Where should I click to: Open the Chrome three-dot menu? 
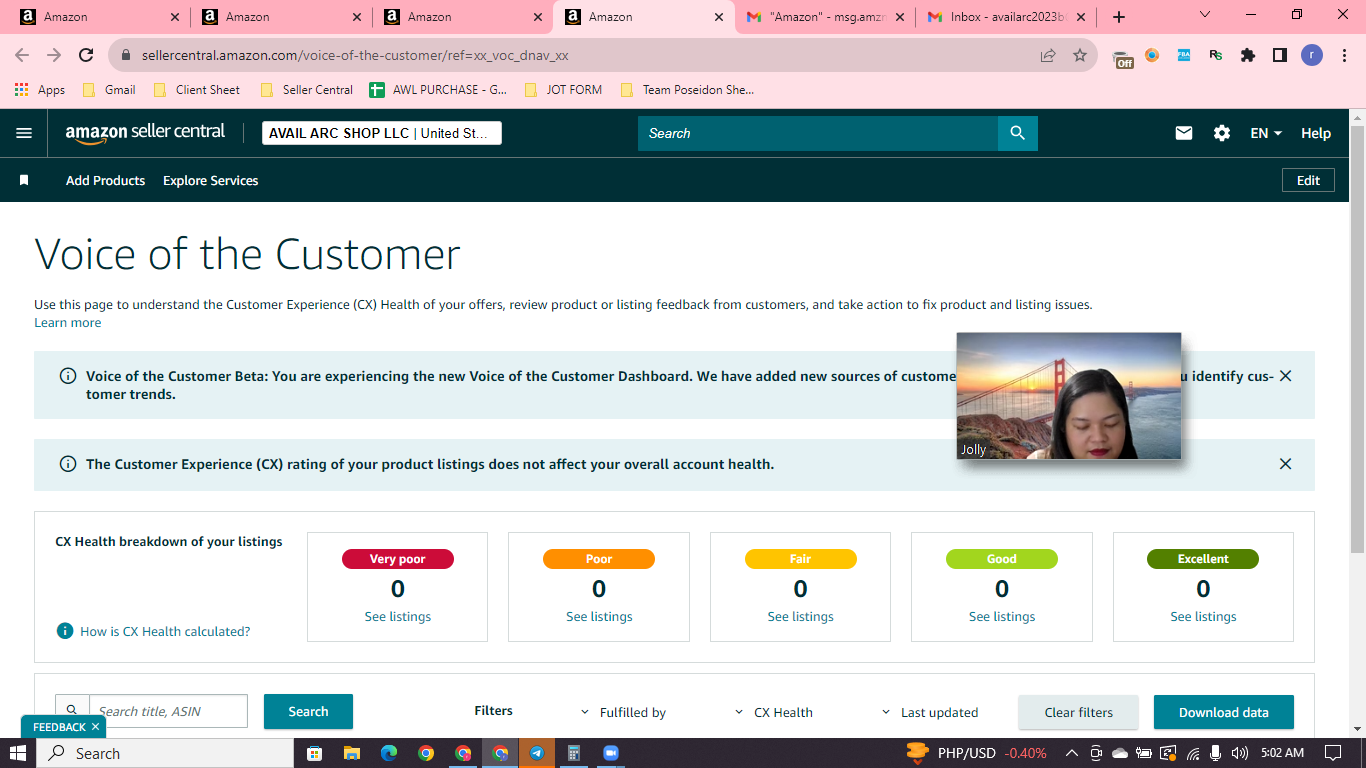pos(1344,56)
